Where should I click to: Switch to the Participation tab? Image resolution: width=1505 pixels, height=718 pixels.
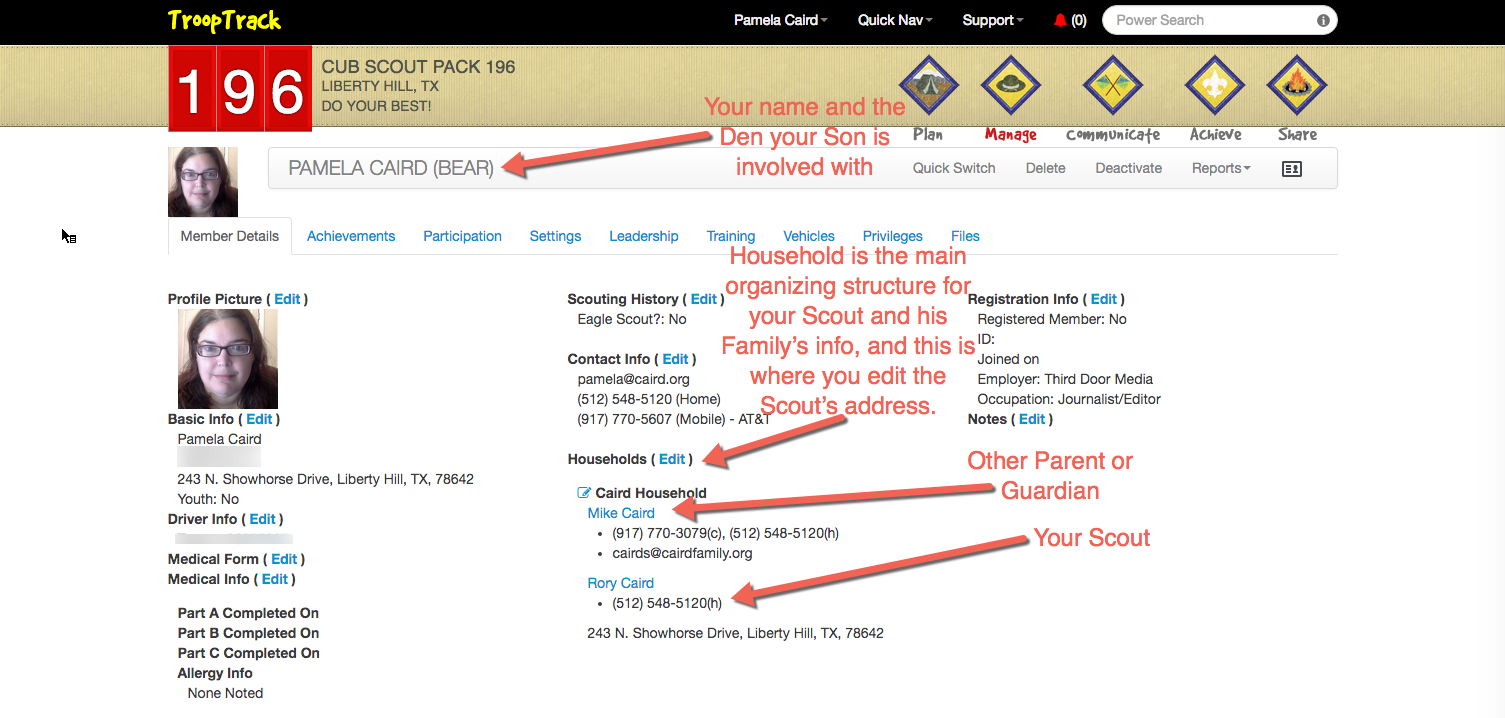tap(462, 236)
